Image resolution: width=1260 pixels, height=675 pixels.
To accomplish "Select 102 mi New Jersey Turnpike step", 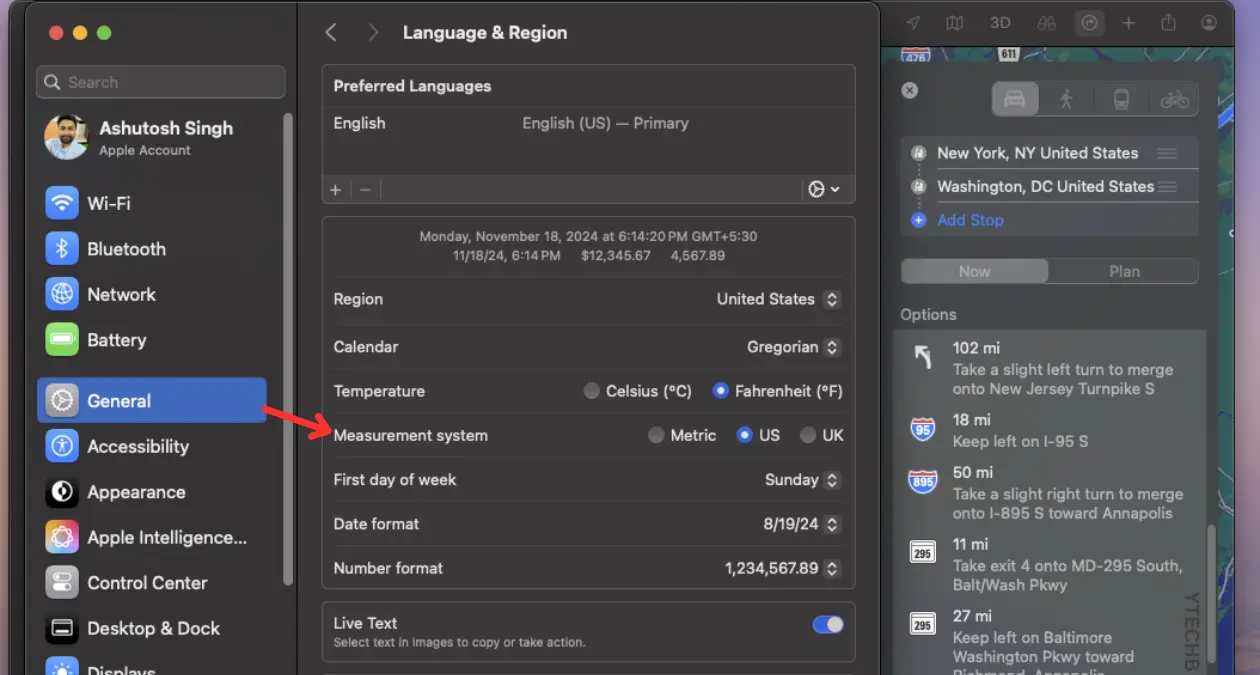I will pos(1050,369).
